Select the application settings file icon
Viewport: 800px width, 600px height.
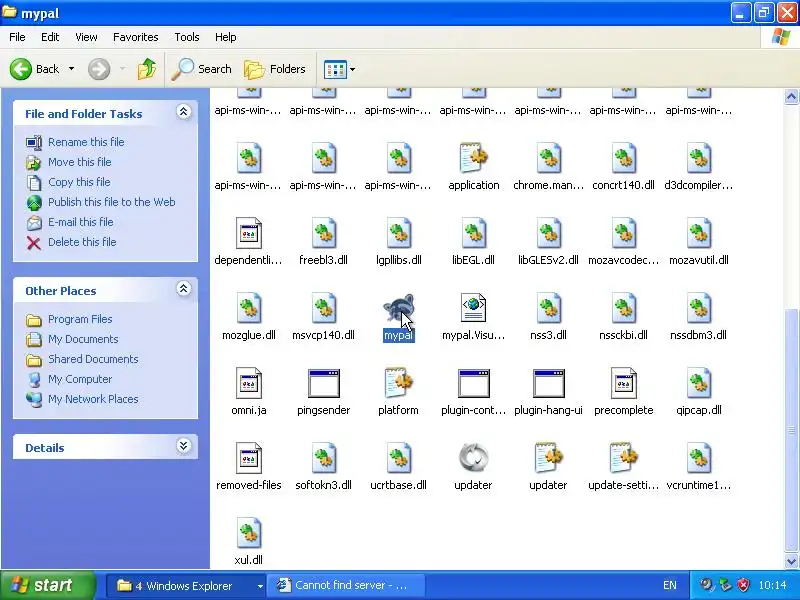pos(473,158)
